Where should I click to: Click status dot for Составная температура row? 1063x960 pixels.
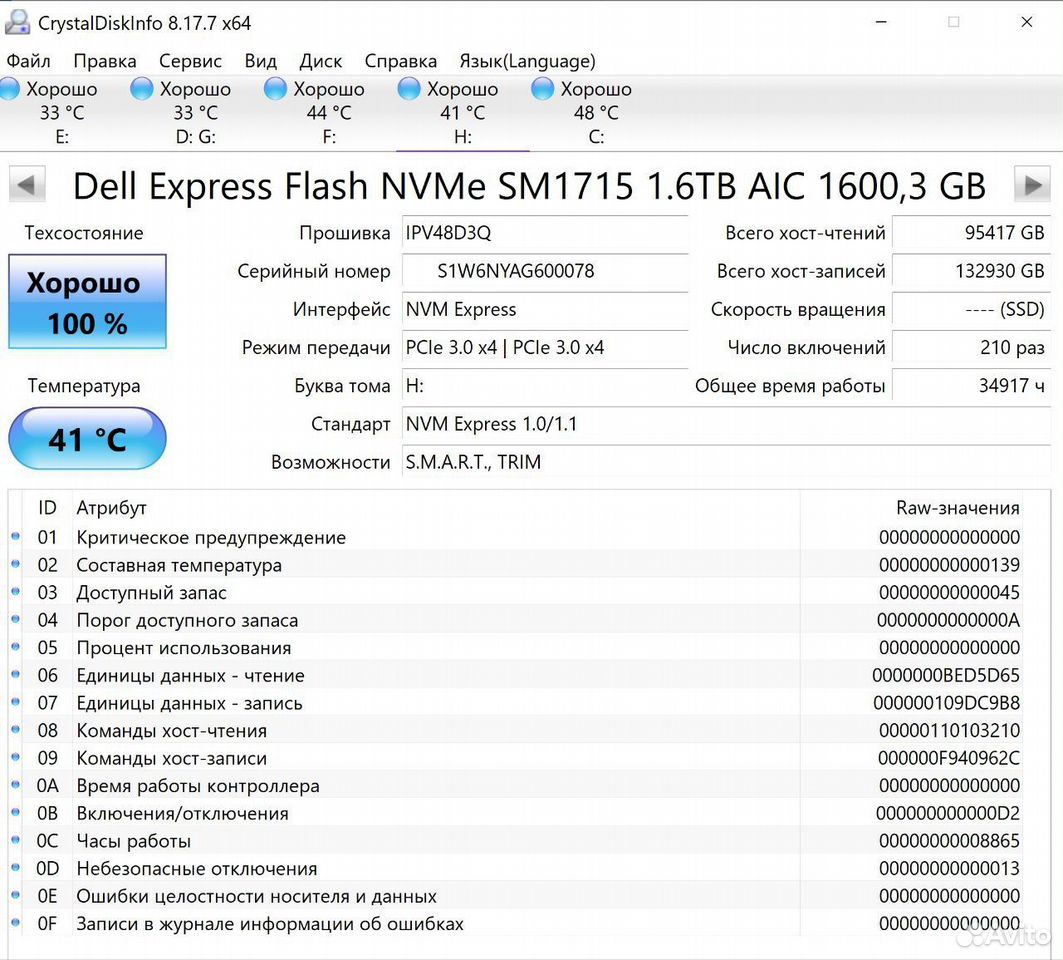[16, 564]
